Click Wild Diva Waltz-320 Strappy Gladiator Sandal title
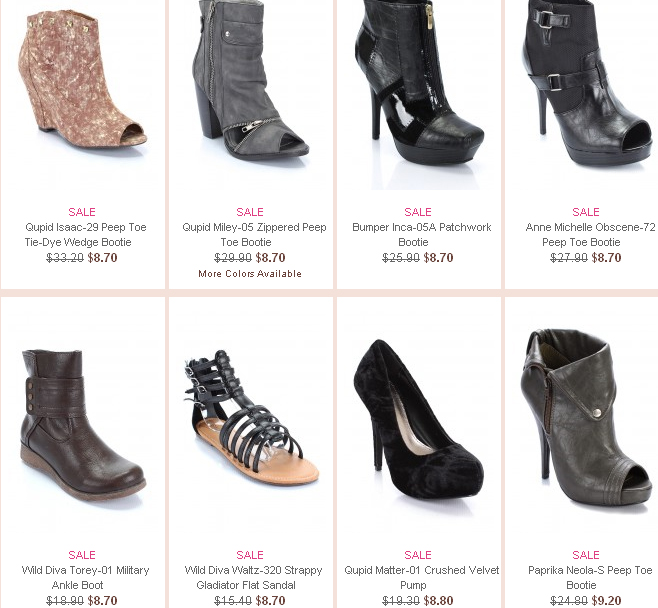658x608 pixels. tap(253, 577)
